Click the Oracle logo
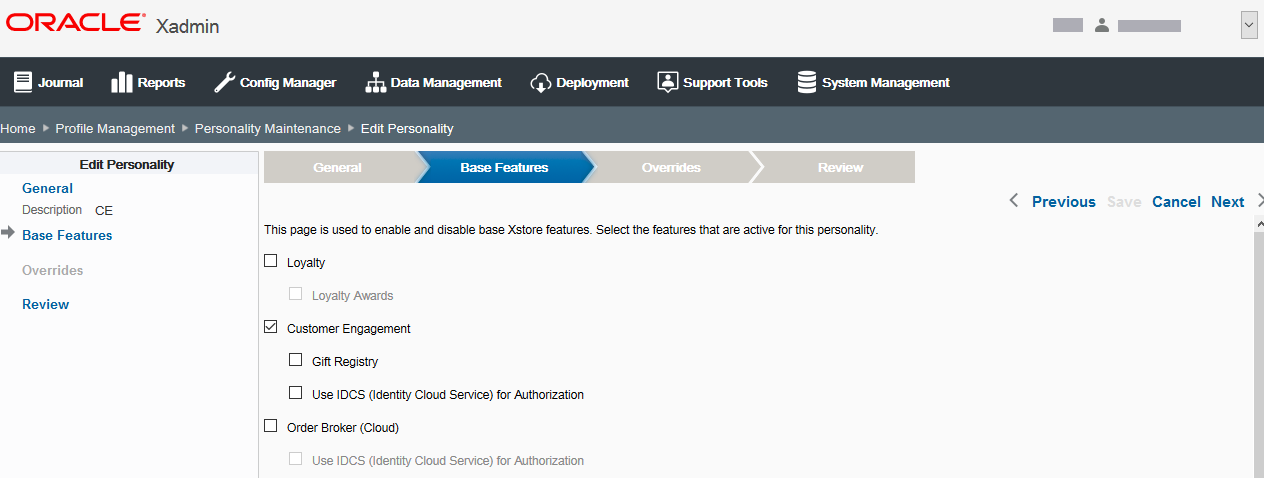Screen dimensions: 1264x478 (x=75, y=23)
